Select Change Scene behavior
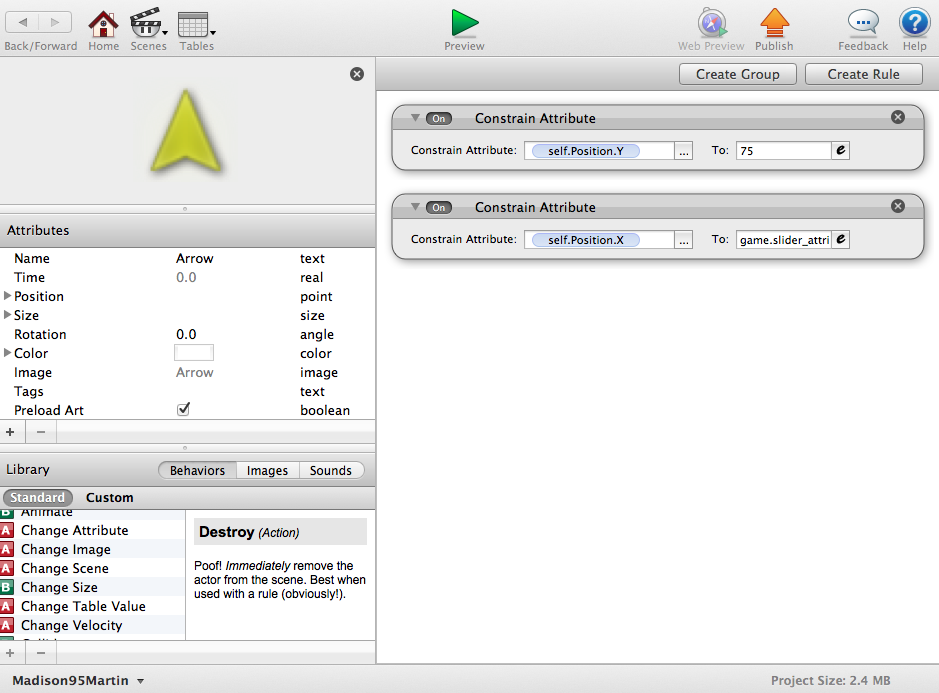The height and width of the screenshot is (693, 939). point(92,568)
